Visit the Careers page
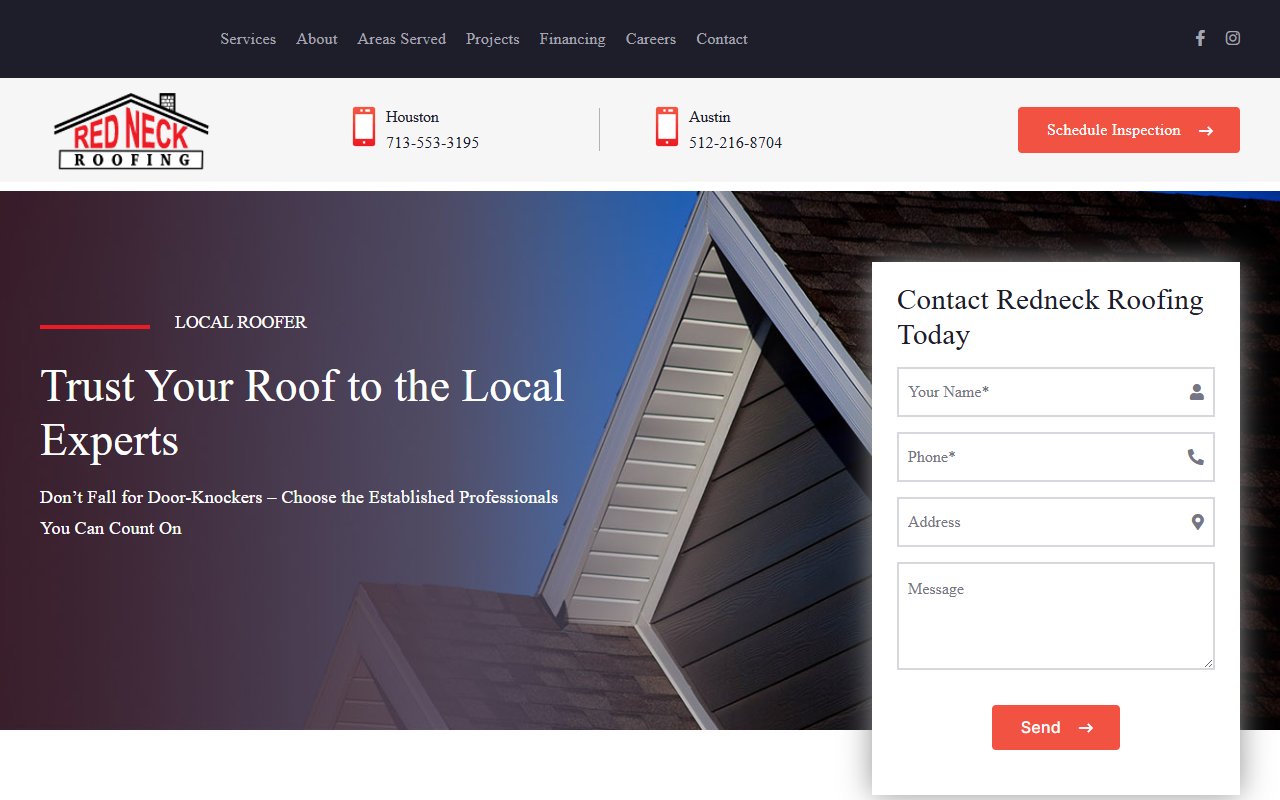Viewport: 1280px width, 800px height. point(651,39)
